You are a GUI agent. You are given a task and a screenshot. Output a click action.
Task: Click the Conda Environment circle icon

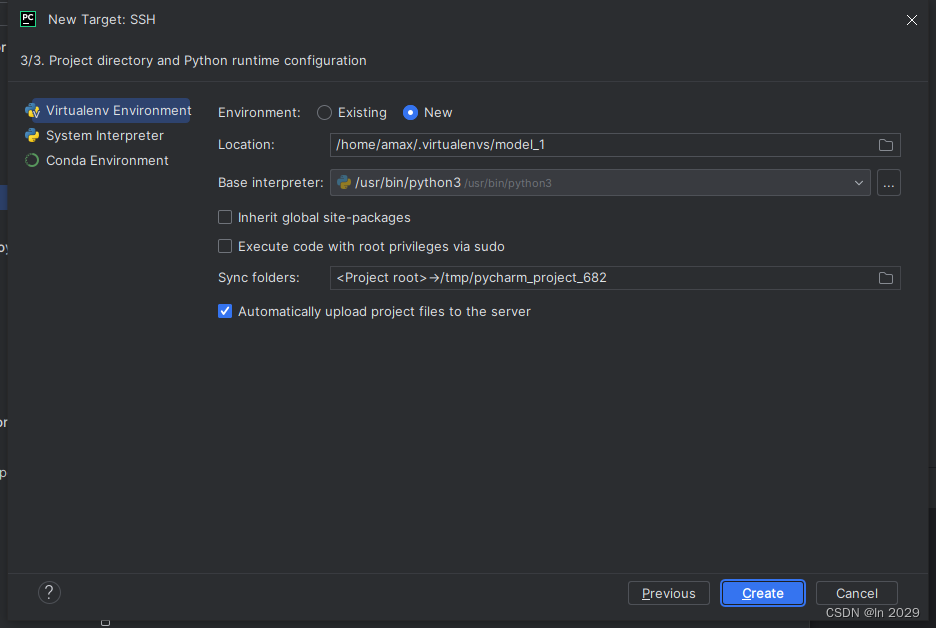coord(32,161)
